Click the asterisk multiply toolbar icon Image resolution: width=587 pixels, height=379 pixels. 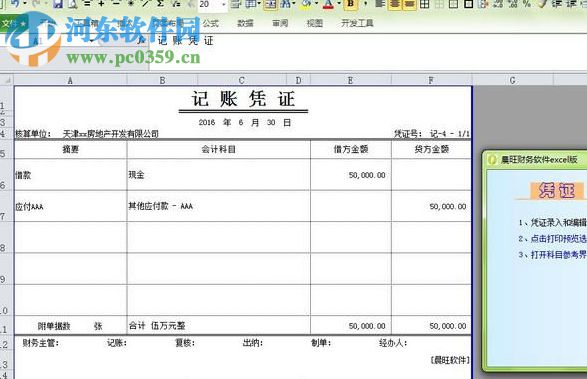pyautogui.click(x=131, y=4)
